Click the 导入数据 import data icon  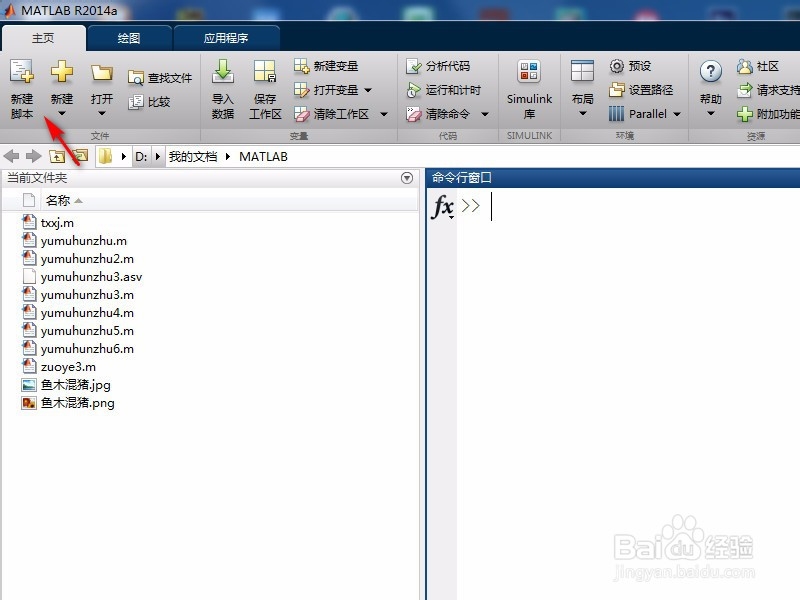[x=223, y=71]
